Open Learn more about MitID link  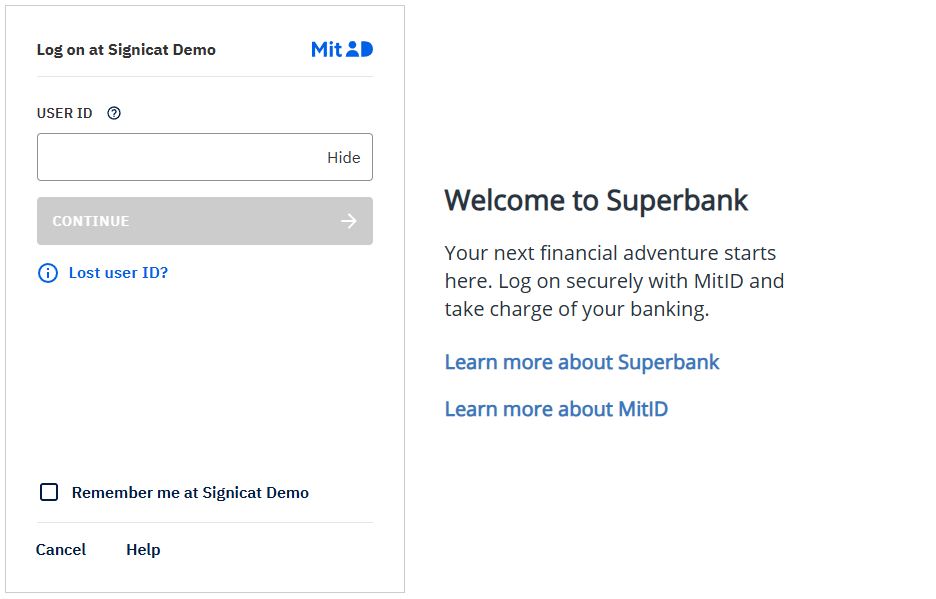pyautogui.click(x=556, y=409)
